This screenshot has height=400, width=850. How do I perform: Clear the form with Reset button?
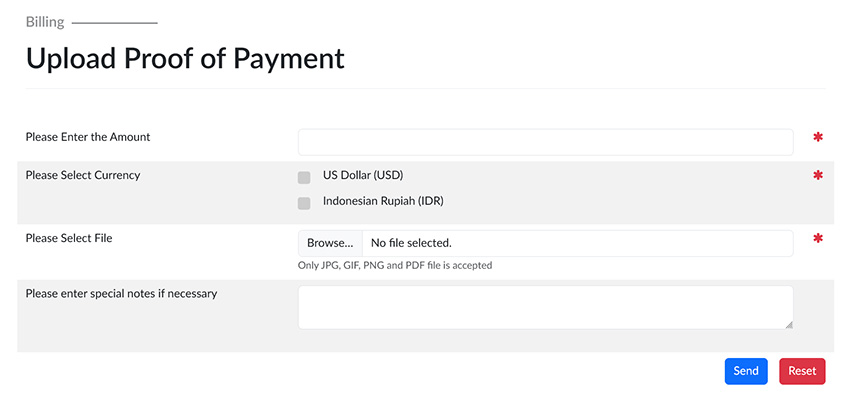802,371
